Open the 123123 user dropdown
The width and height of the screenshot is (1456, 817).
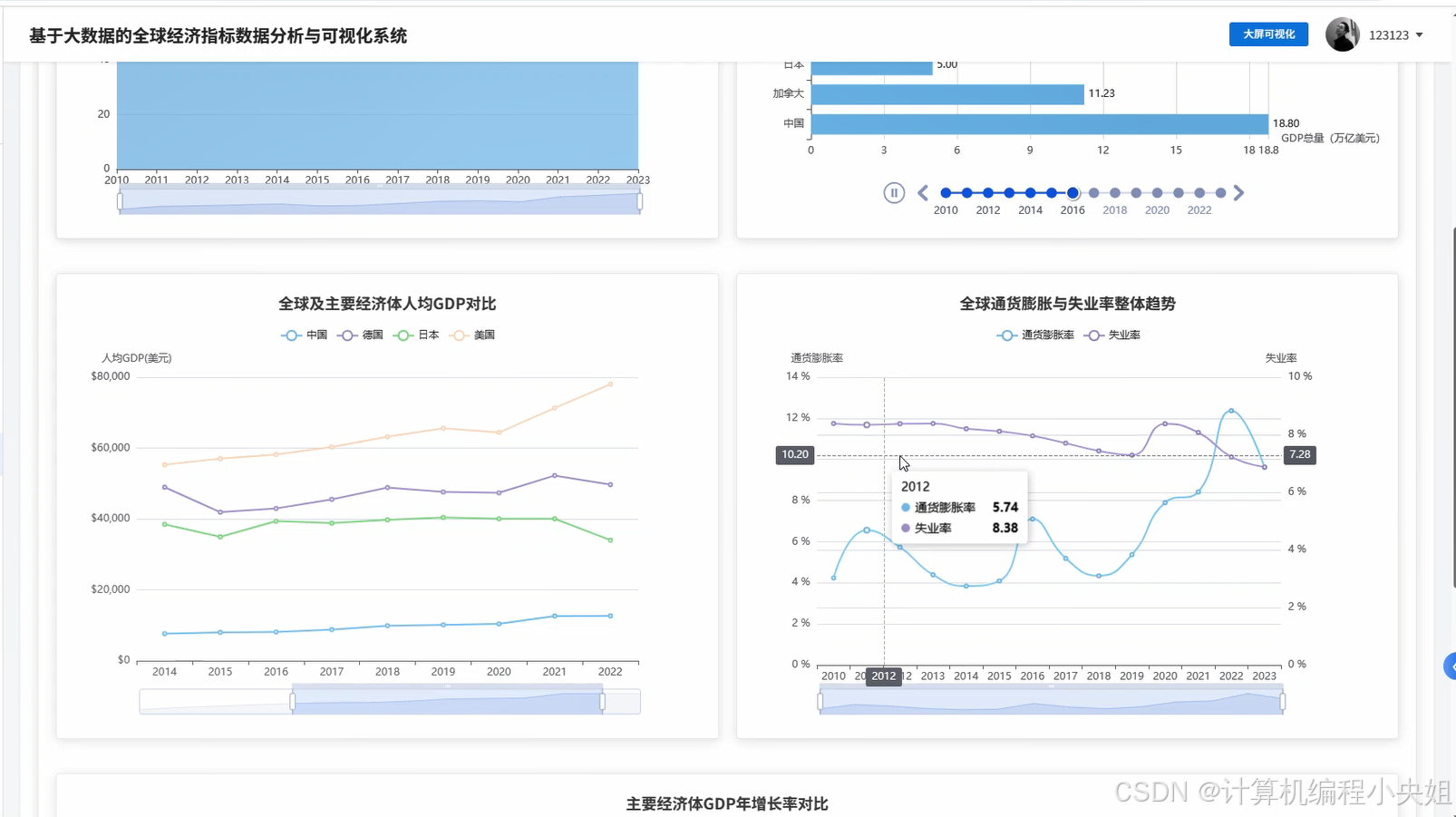tap(1395, 35)
